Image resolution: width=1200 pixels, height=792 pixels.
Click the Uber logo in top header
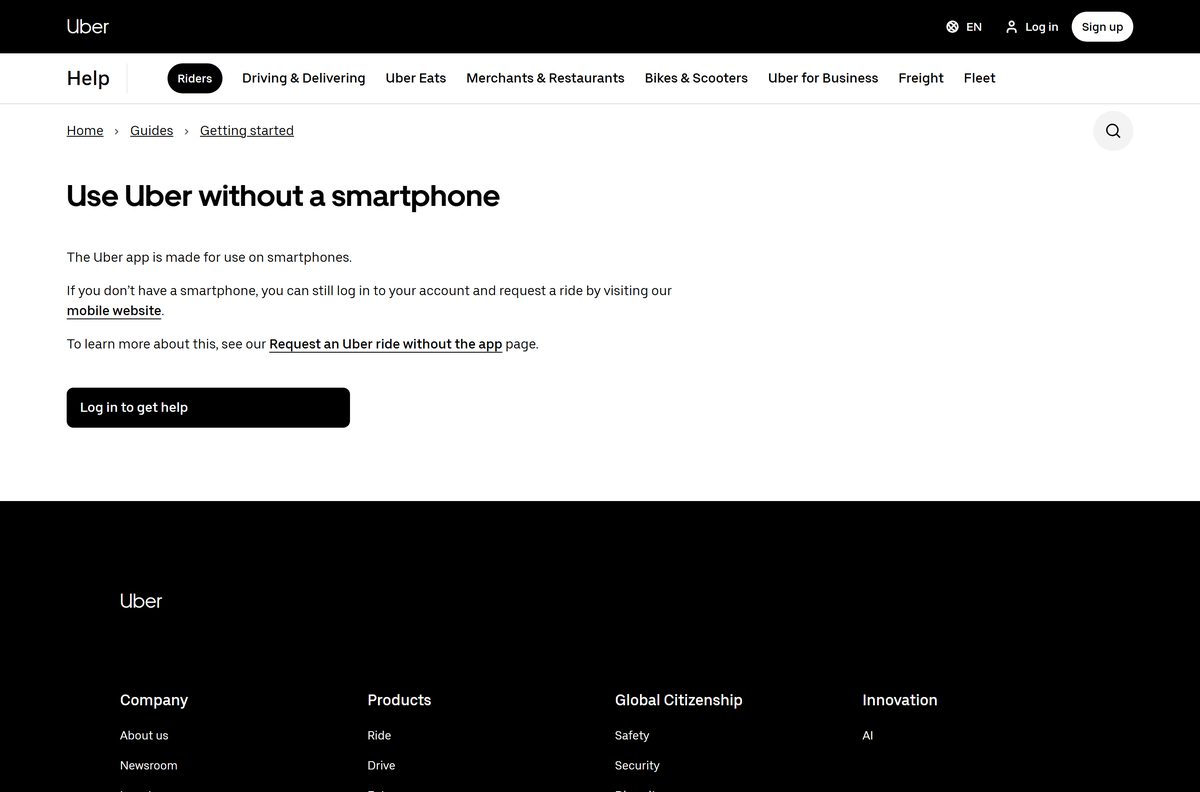88,26
